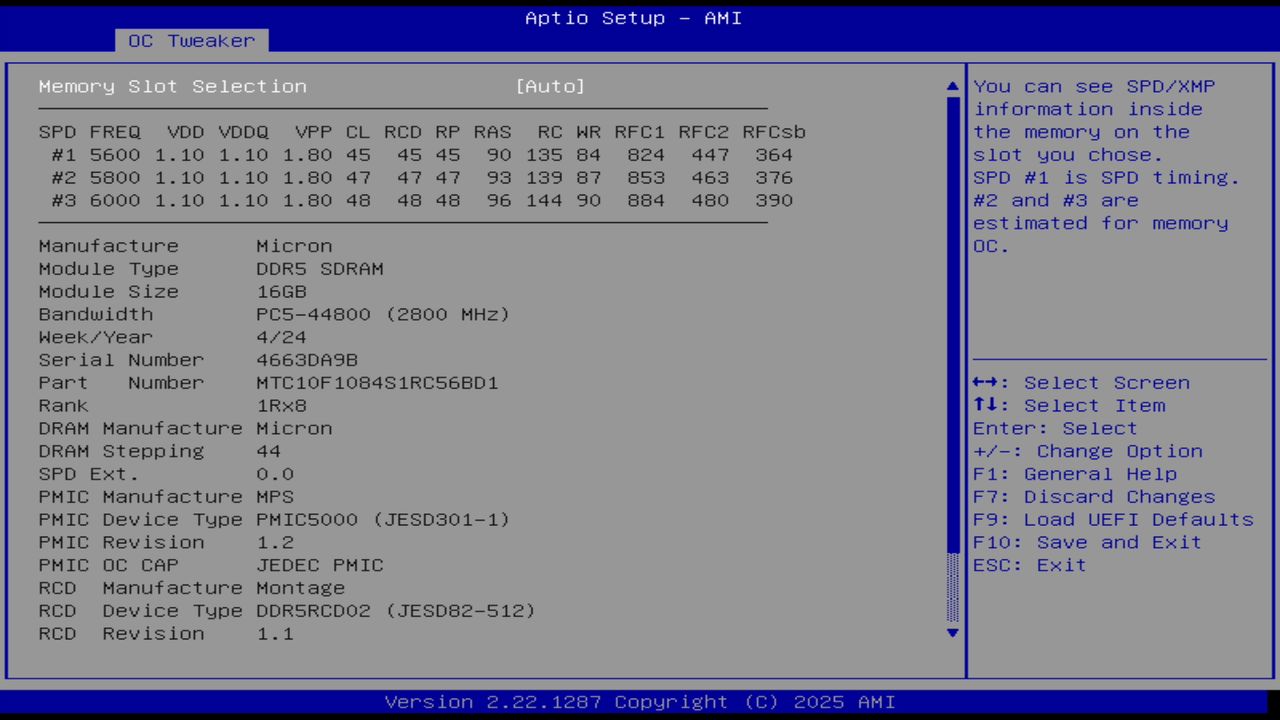
Task: Click RFC1 value 824
Action: coord(646,155)
